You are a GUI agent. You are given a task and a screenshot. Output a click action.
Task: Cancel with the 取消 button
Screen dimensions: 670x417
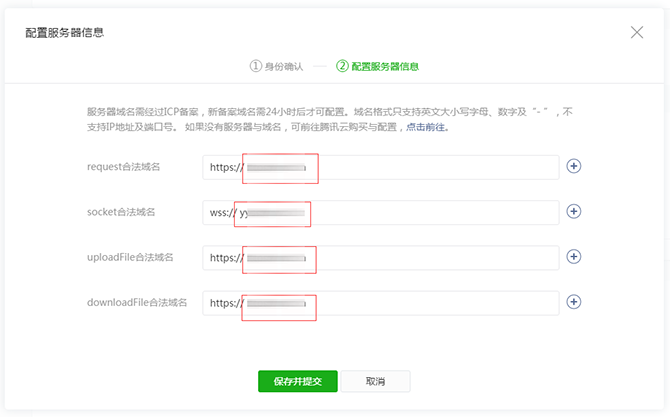(375, 381)
